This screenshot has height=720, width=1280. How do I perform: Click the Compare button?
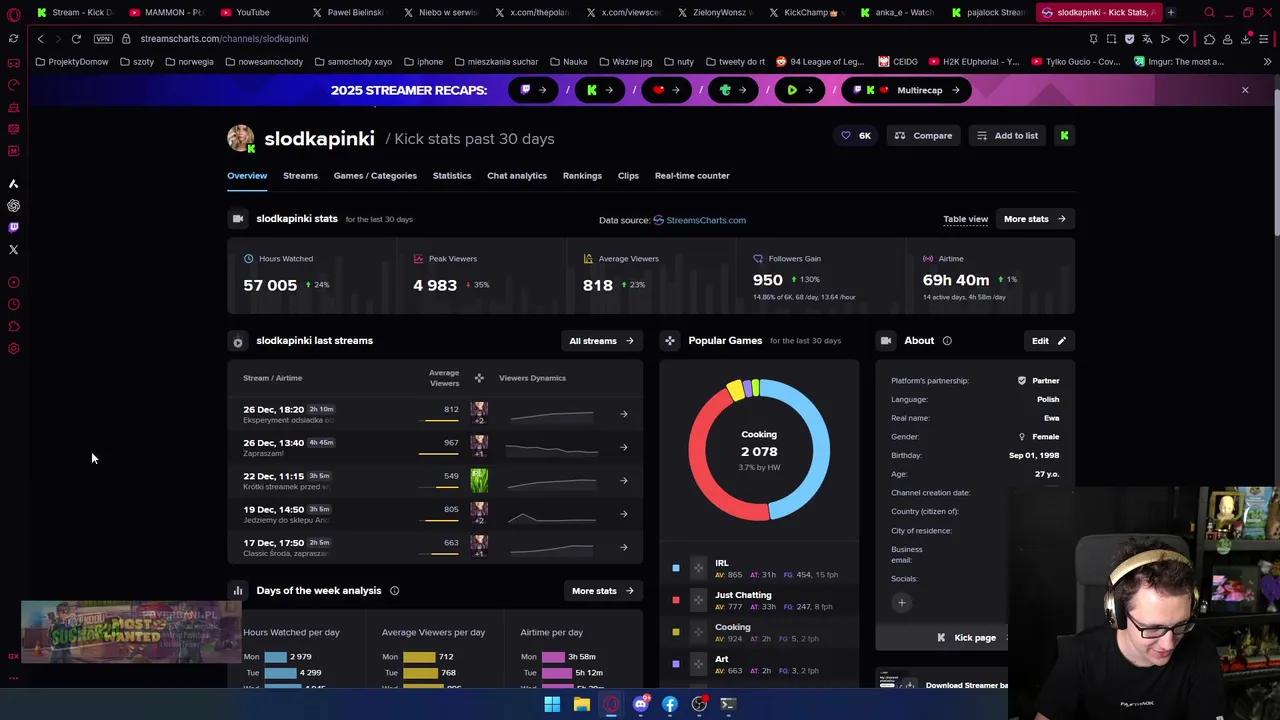[x=924, y=136]
